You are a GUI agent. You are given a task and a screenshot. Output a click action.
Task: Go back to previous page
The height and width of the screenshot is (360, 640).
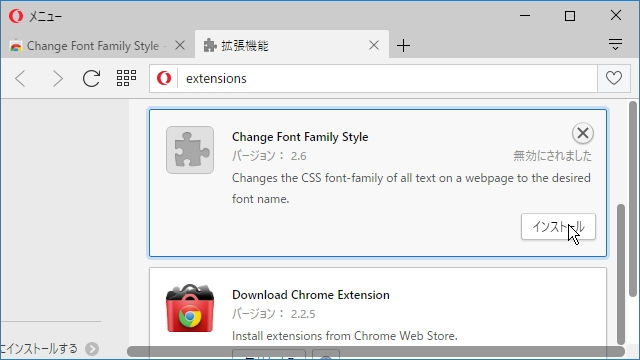pos(20,78)
